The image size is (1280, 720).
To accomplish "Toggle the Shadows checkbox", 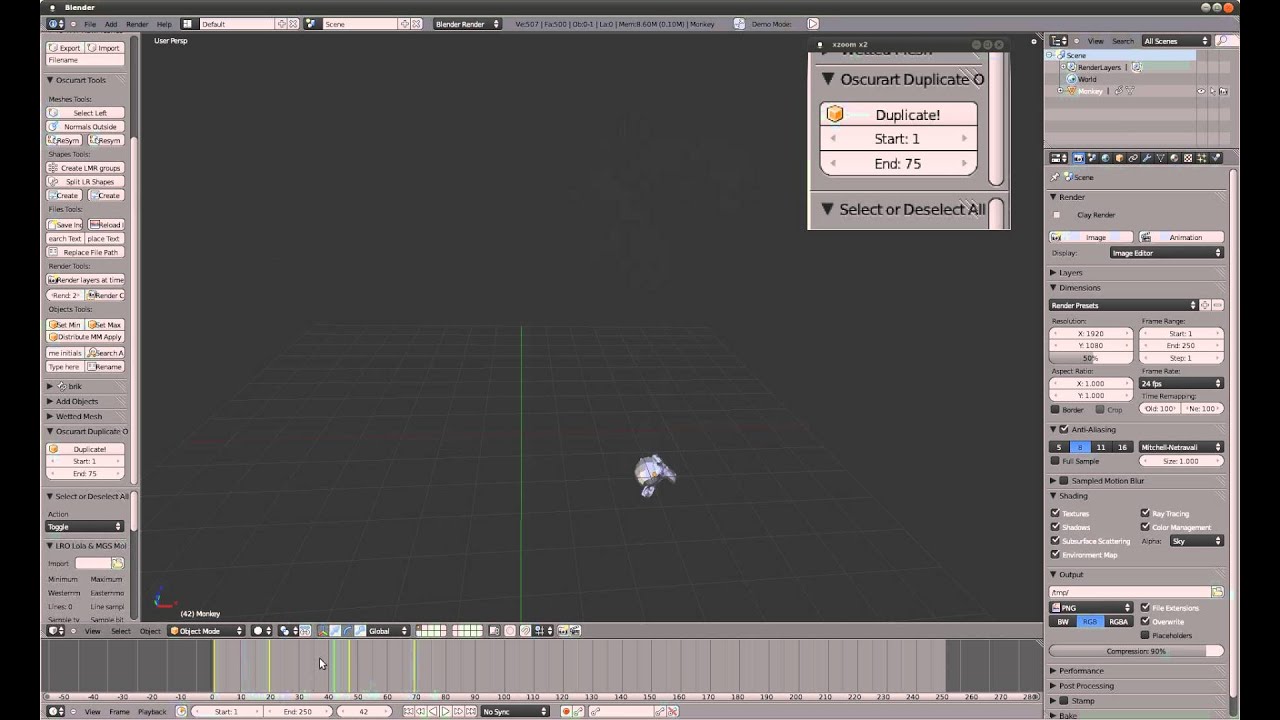I will pyautogui.click(x=1055, y=527).
